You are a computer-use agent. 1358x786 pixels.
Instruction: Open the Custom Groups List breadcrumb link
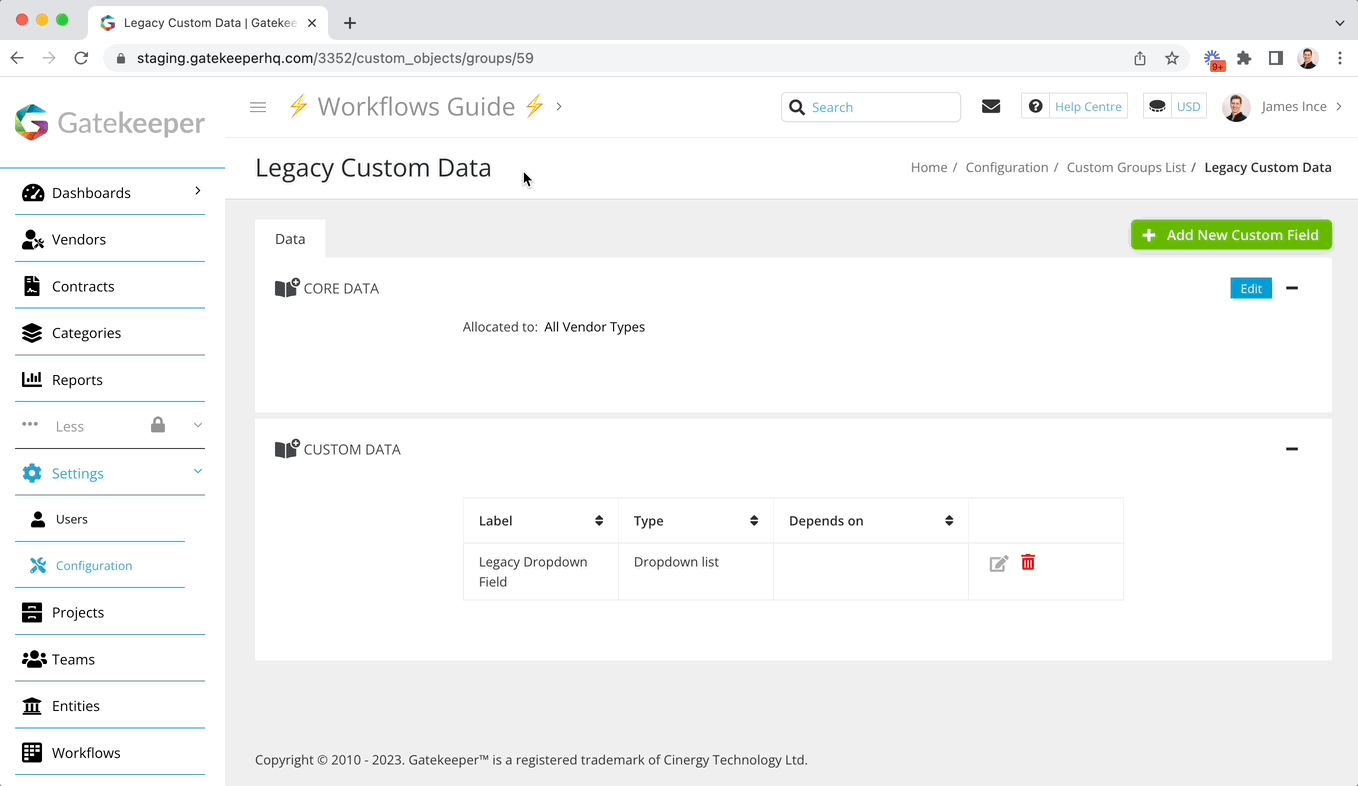(1126, 167)
